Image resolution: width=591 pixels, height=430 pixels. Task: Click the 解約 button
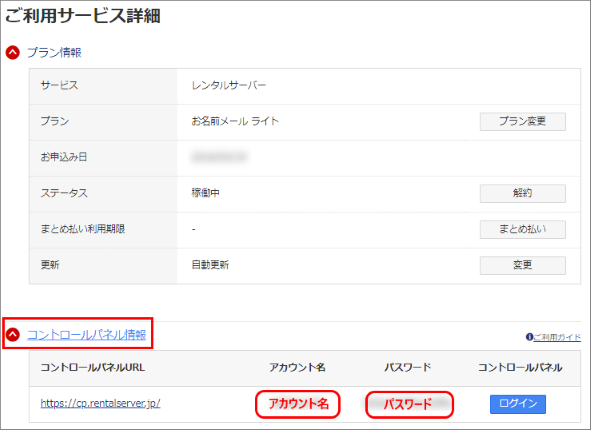point(522,193)
